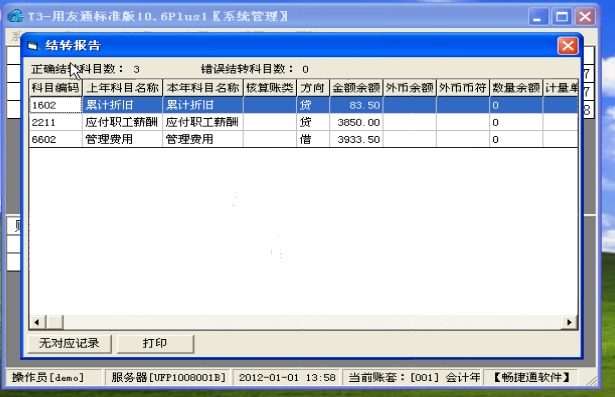615x397 pixels.
Task: Click the 科目编码 column header
Action: [56, 88]
